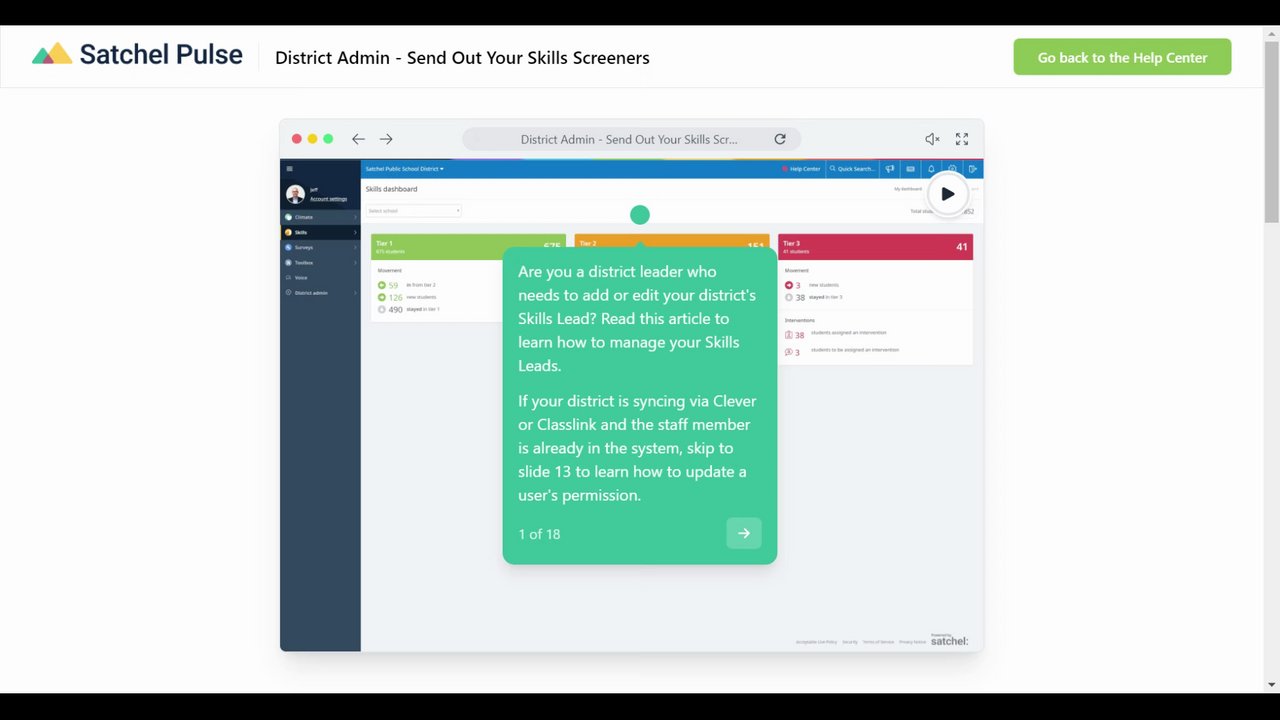Open the Select school dropdown
Screen dimensions: 1280x720
coord(413,211)
